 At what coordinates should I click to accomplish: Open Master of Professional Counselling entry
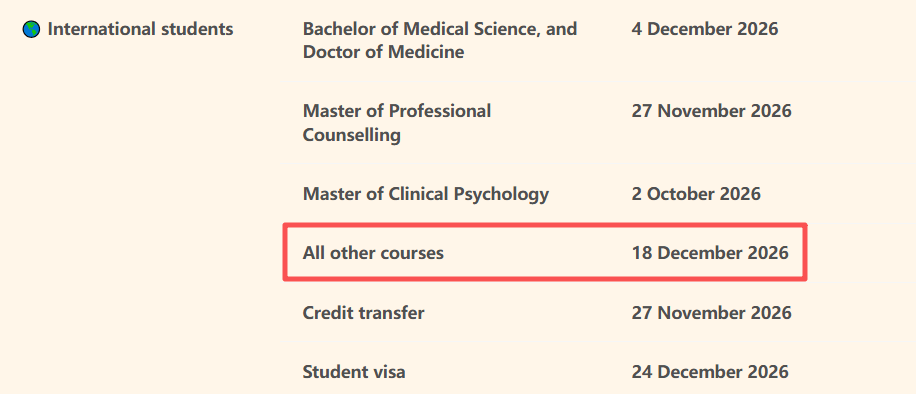click(x=397, y=123)
